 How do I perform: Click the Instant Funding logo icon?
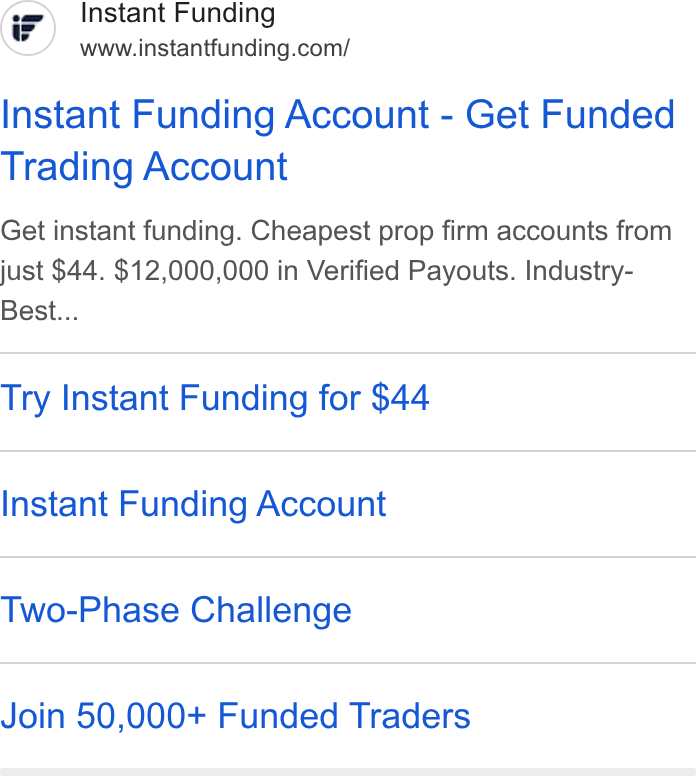click(x=28, y=28)
